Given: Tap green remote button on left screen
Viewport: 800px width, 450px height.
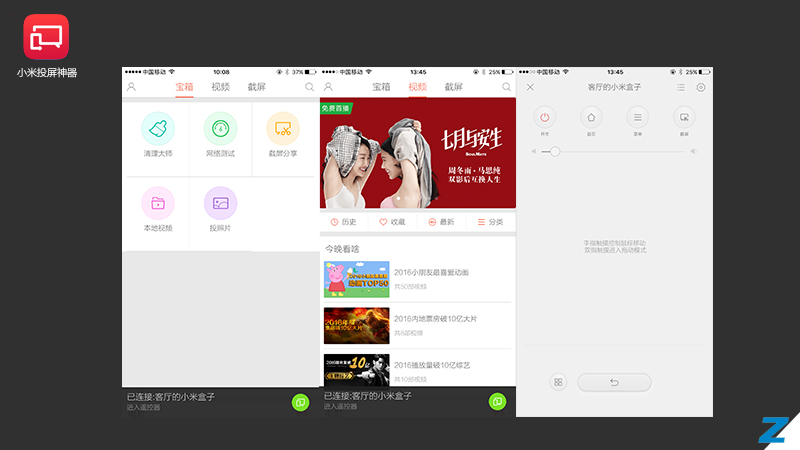Looking at the screenshot, I should [x=301, y=402].
